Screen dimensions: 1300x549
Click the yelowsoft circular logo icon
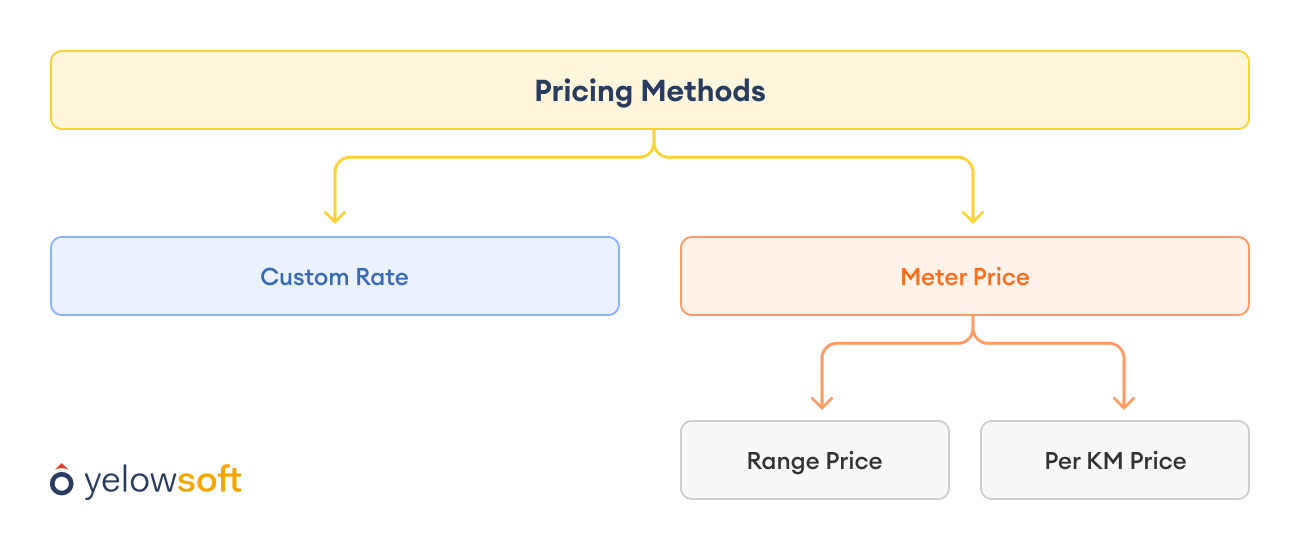pos(62,483)
